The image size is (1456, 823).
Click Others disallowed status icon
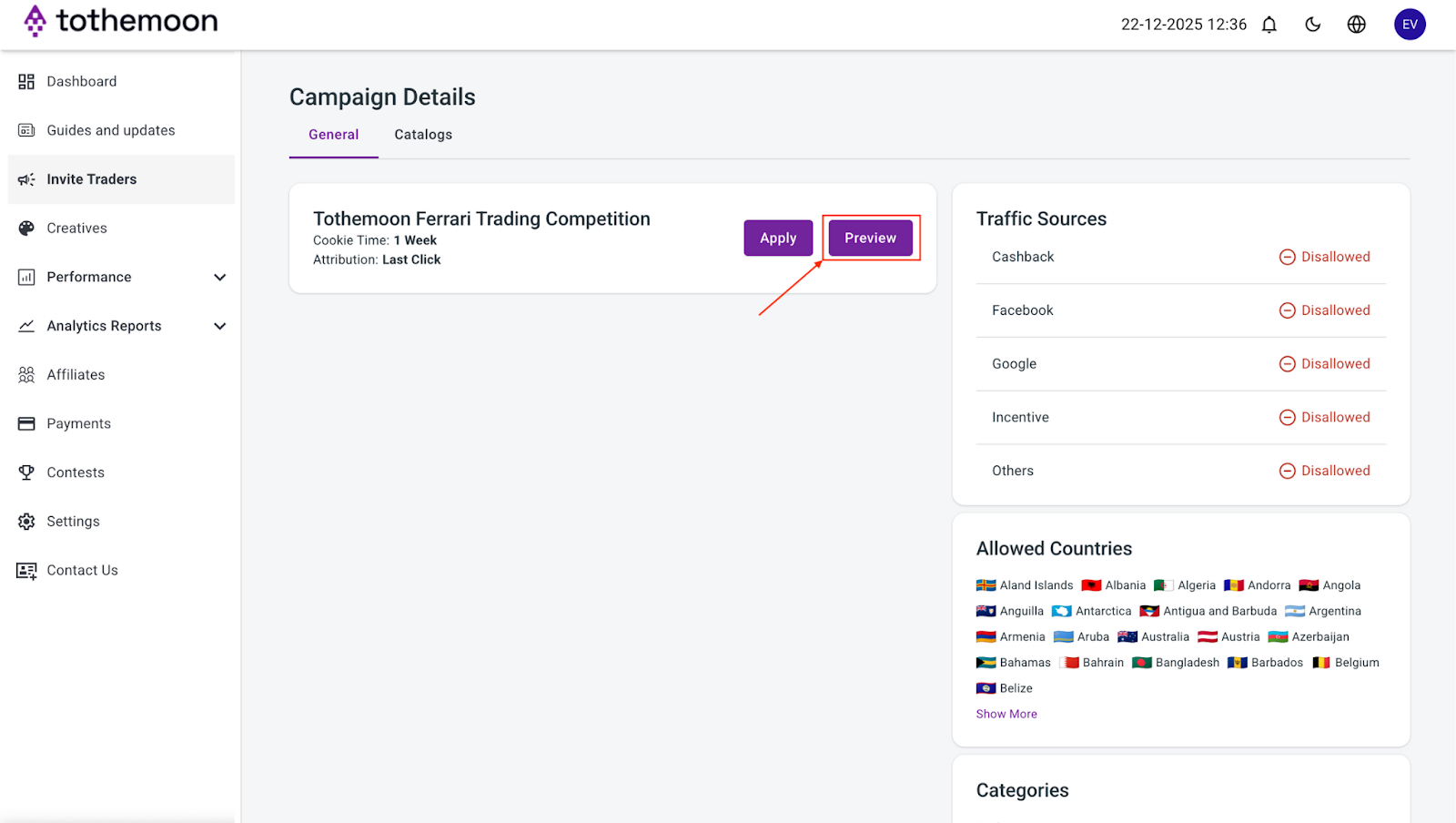(x=1287, y=471)
